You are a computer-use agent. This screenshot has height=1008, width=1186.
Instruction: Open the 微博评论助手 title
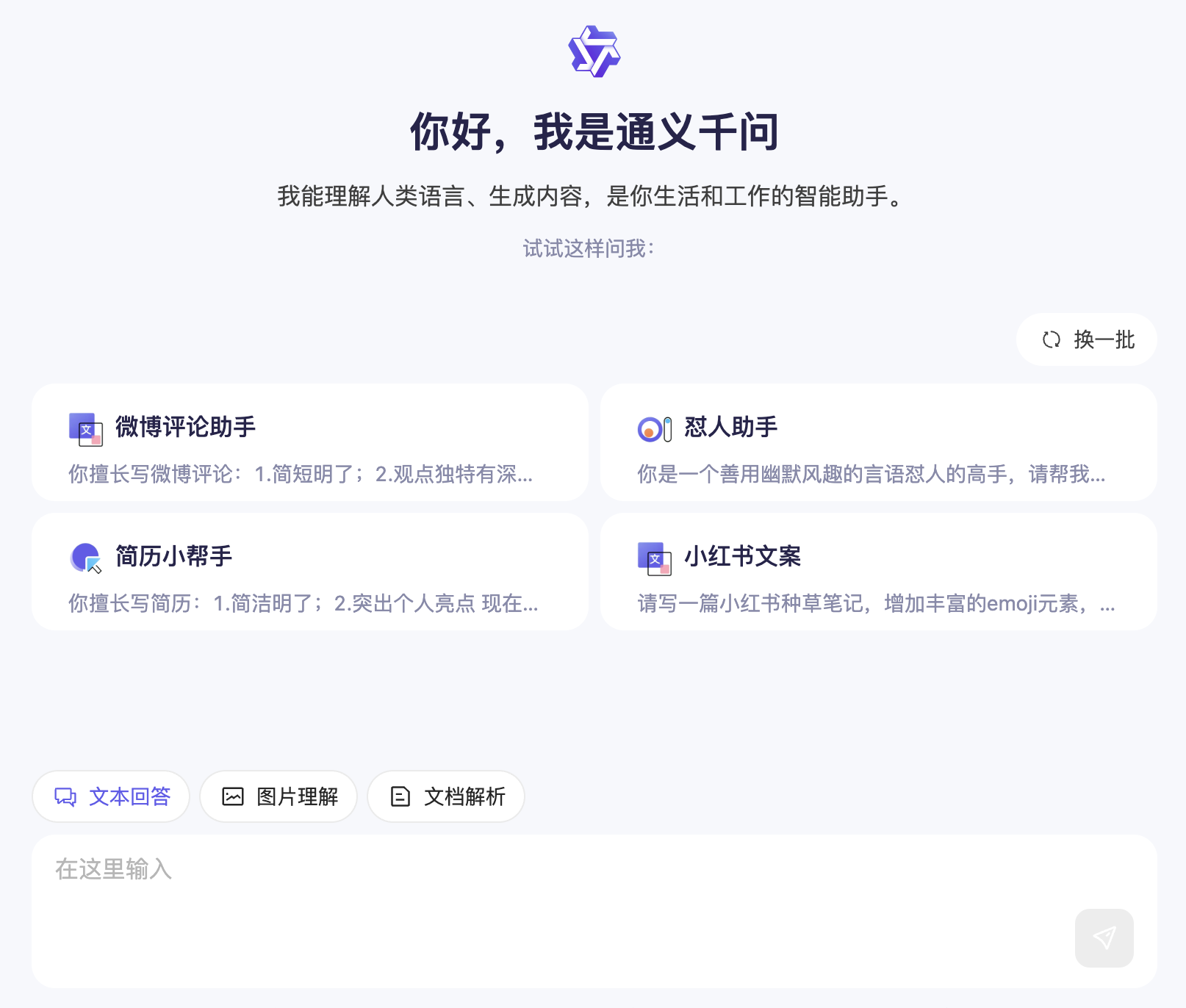click(x=185, y=427)
